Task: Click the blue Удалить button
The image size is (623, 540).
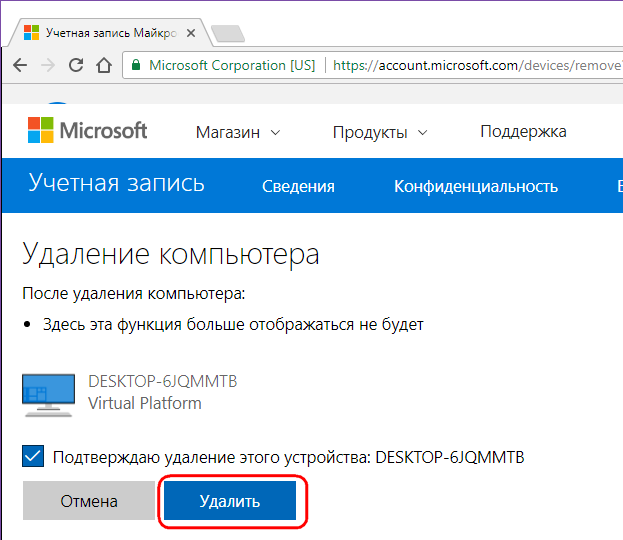Action: (x=230, y=501)
